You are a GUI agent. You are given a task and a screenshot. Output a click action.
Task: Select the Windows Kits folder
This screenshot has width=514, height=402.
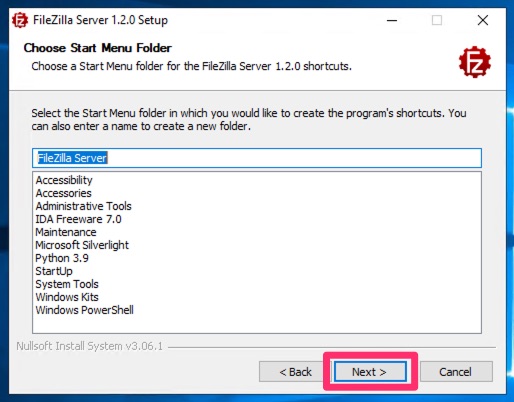(67, 297)
